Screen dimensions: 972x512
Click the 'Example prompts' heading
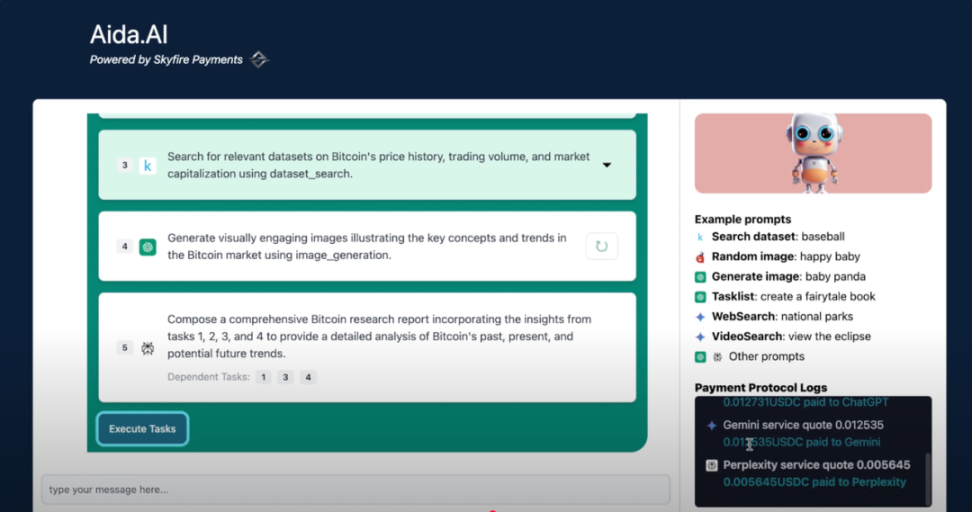(x=743, y=219)
